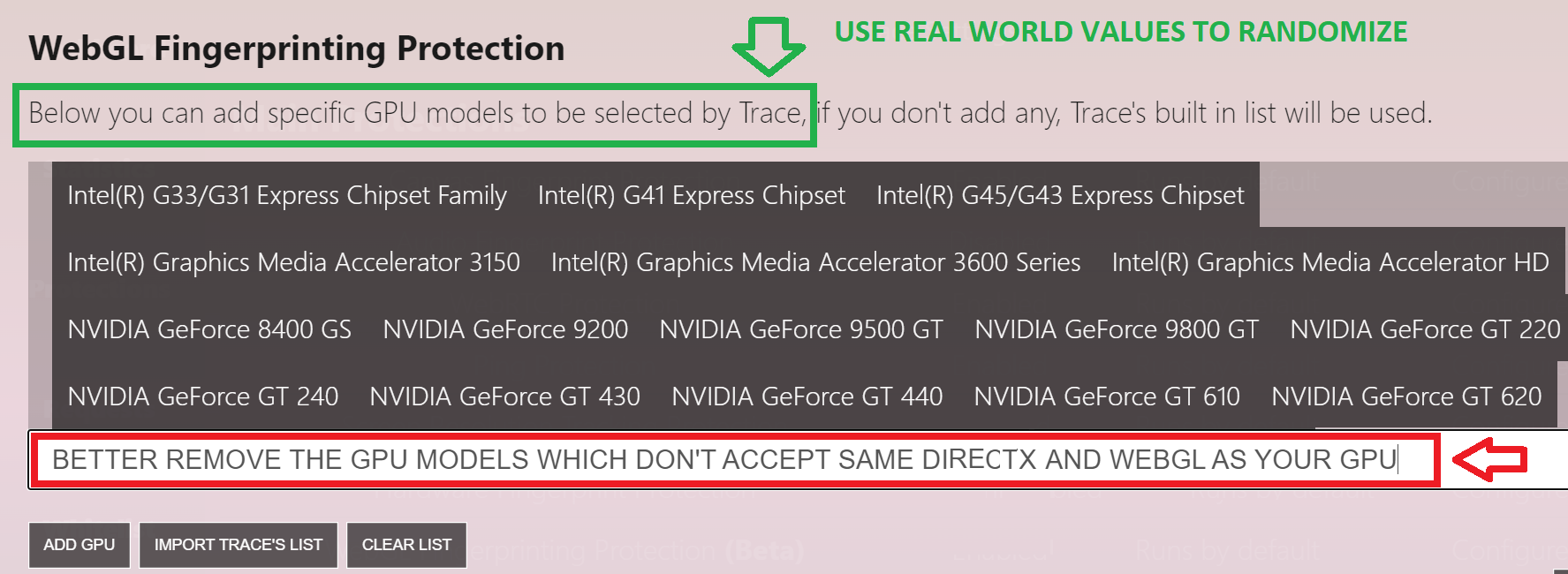
Task: Choose the NVIDIA GeForce GT 610 item
Action: [1107, 397]
